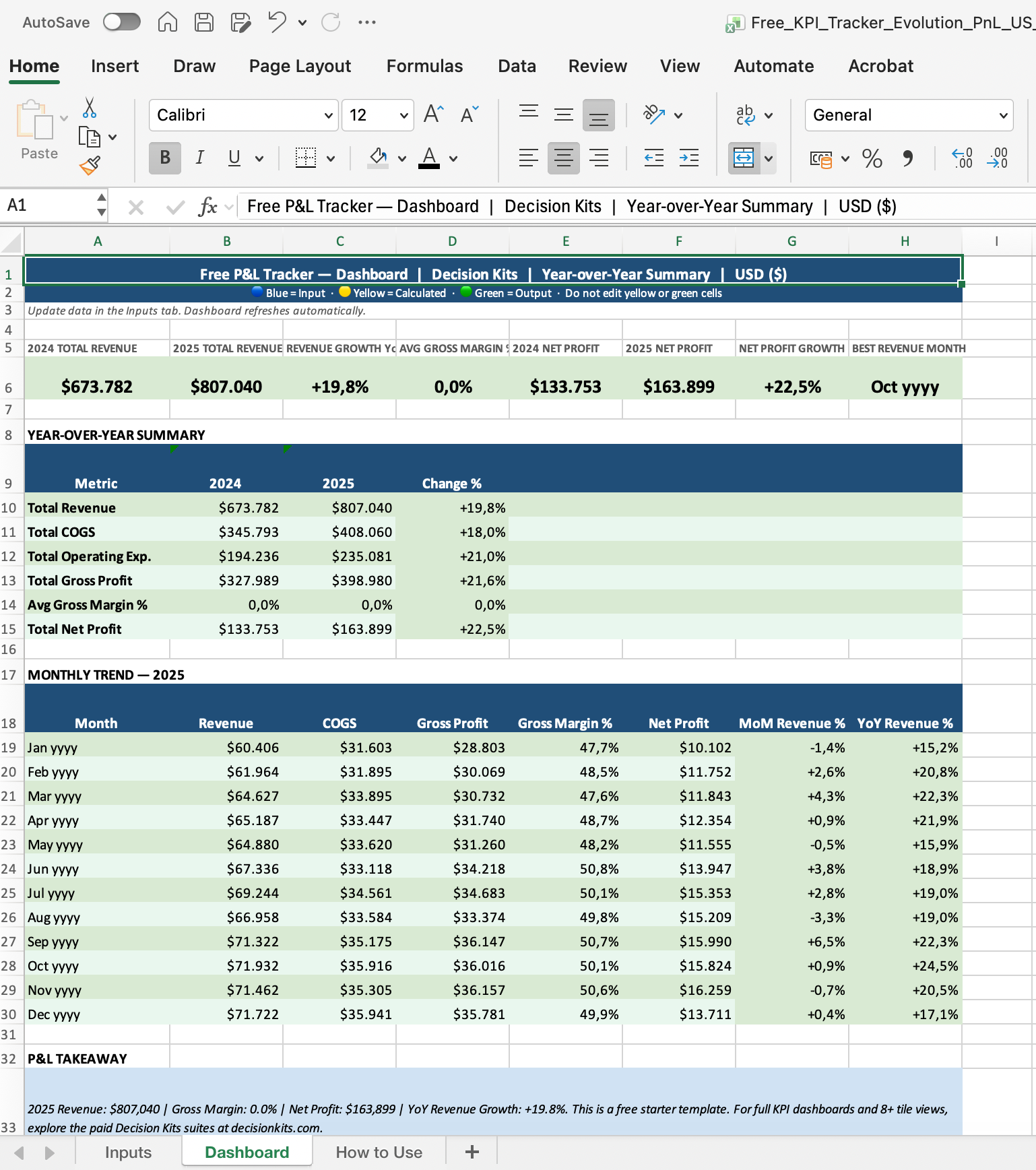
Task: Click the Cut scissors icon
Action: [90, 108]
